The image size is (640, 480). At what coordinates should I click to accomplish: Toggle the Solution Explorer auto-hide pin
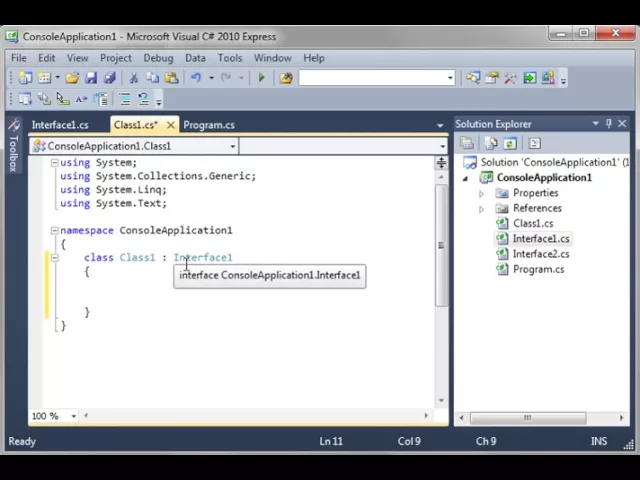click(x=609, y=123)
